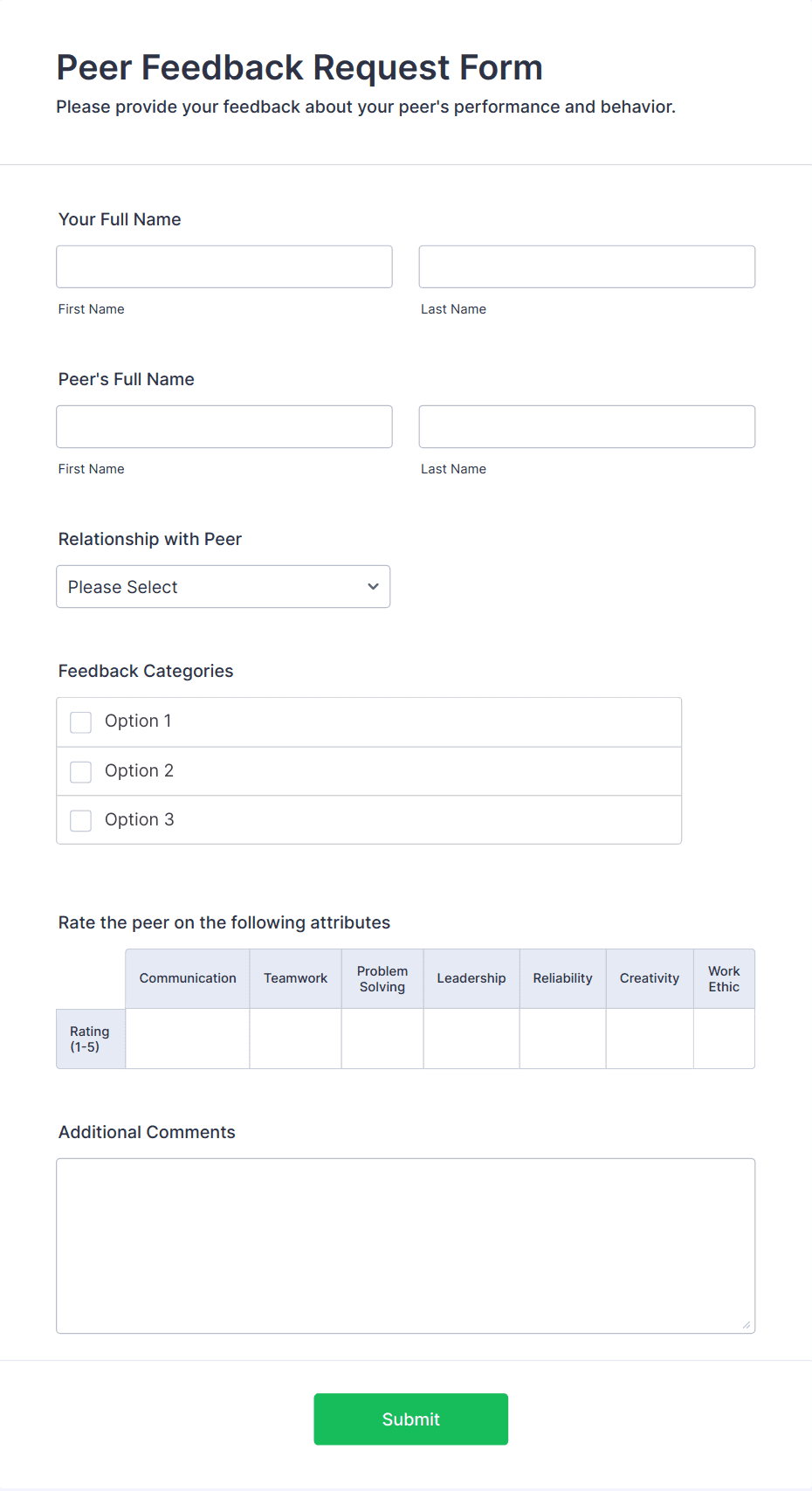
Task: Enable the Option 3 checkbox
Action: pyautogui.click(x=81, y=820)
